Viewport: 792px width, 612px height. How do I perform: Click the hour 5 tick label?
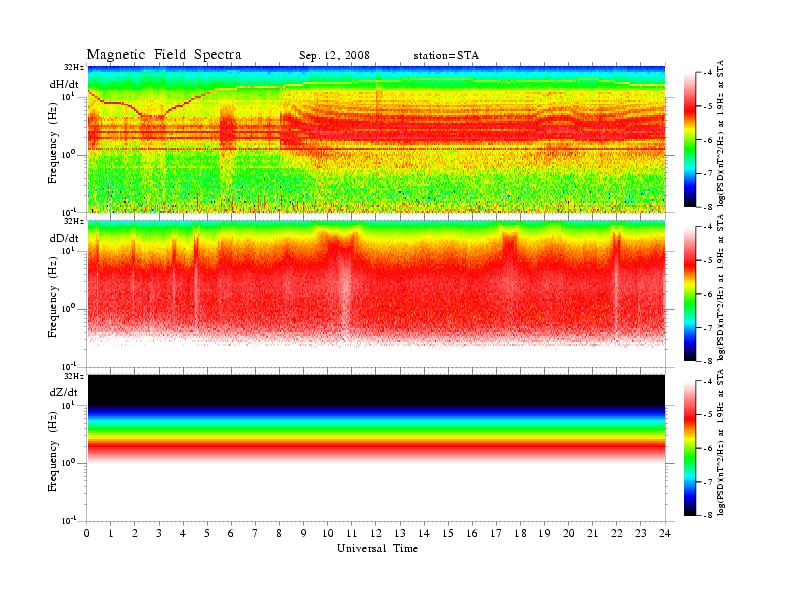point(207,533)
